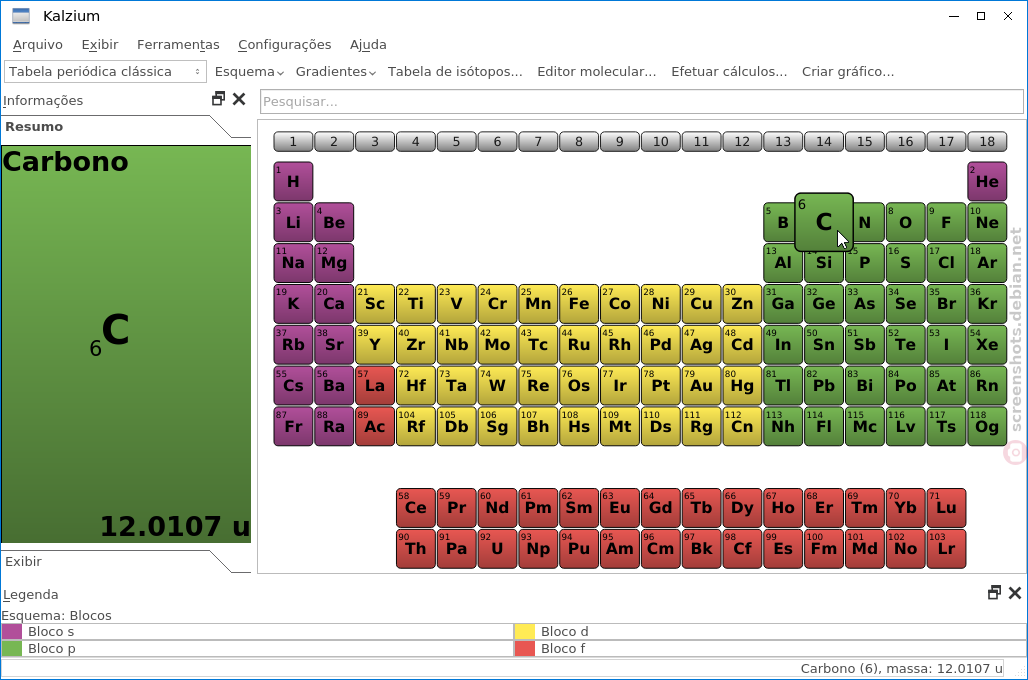Viewport: 1028px width, 680px height.
Task: Select the Lithium (Li) element tile
Action: (293, 222)
